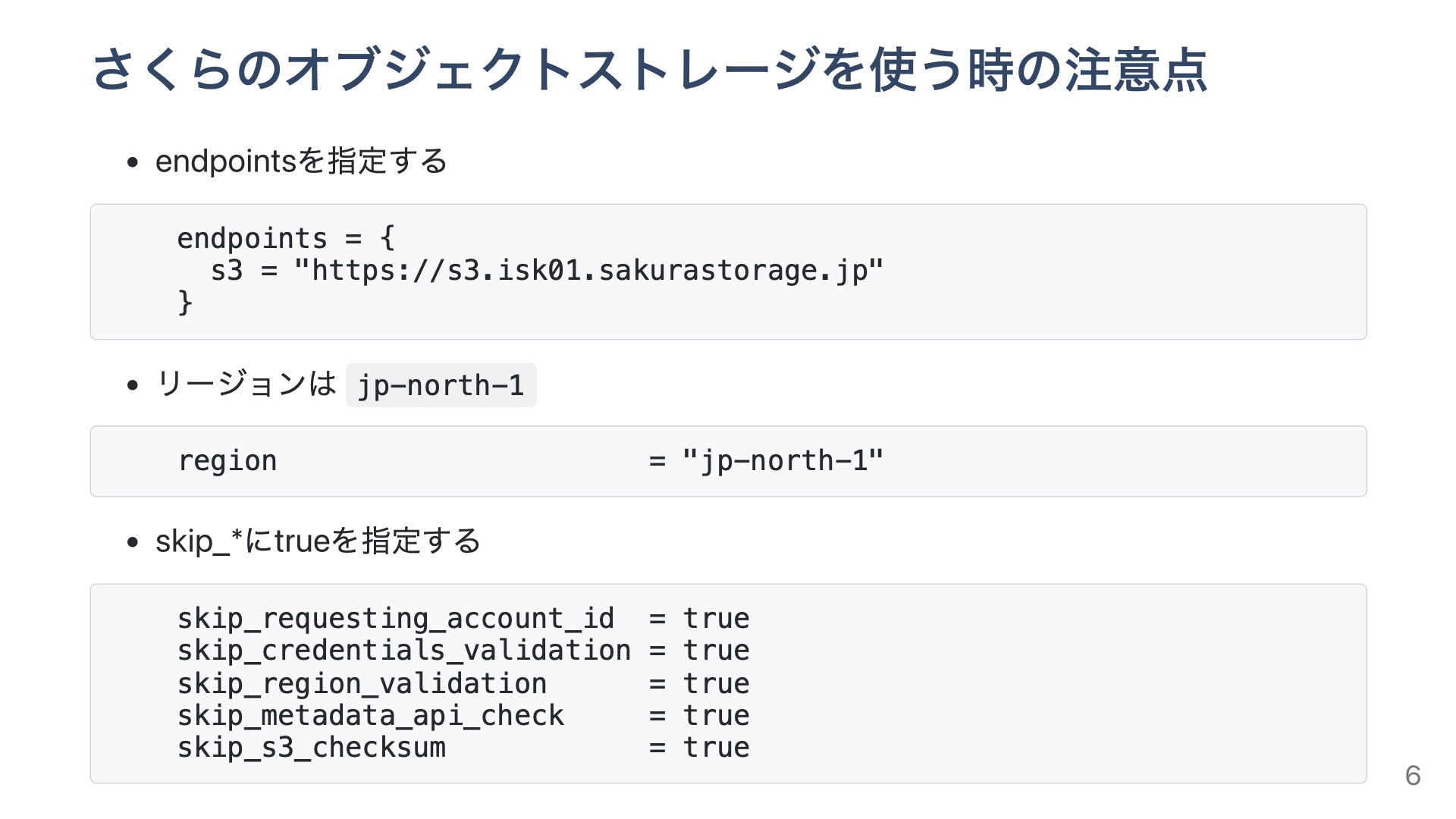Click the s3.isk01.sakurastorage.jp URL in the code
Viewport: 1456px width, 819px height.
[588, 271]
